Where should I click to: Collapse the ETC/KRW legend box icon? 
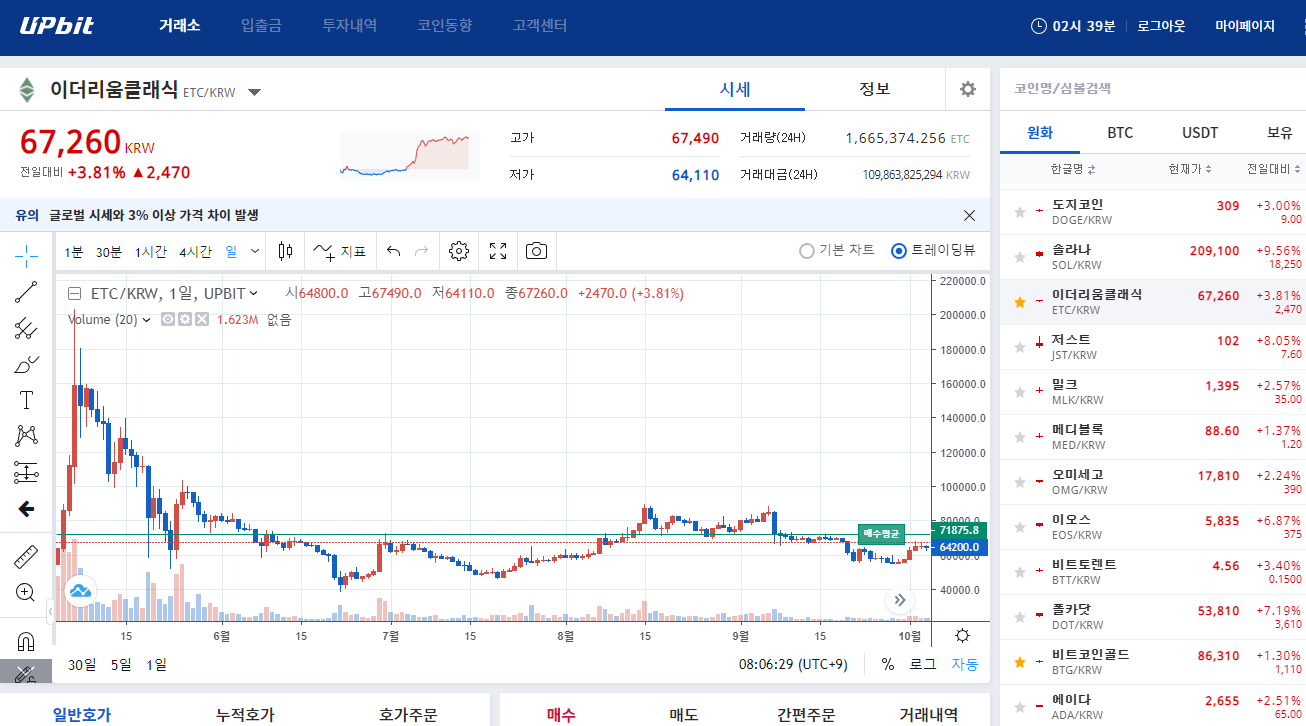point(74,294)
